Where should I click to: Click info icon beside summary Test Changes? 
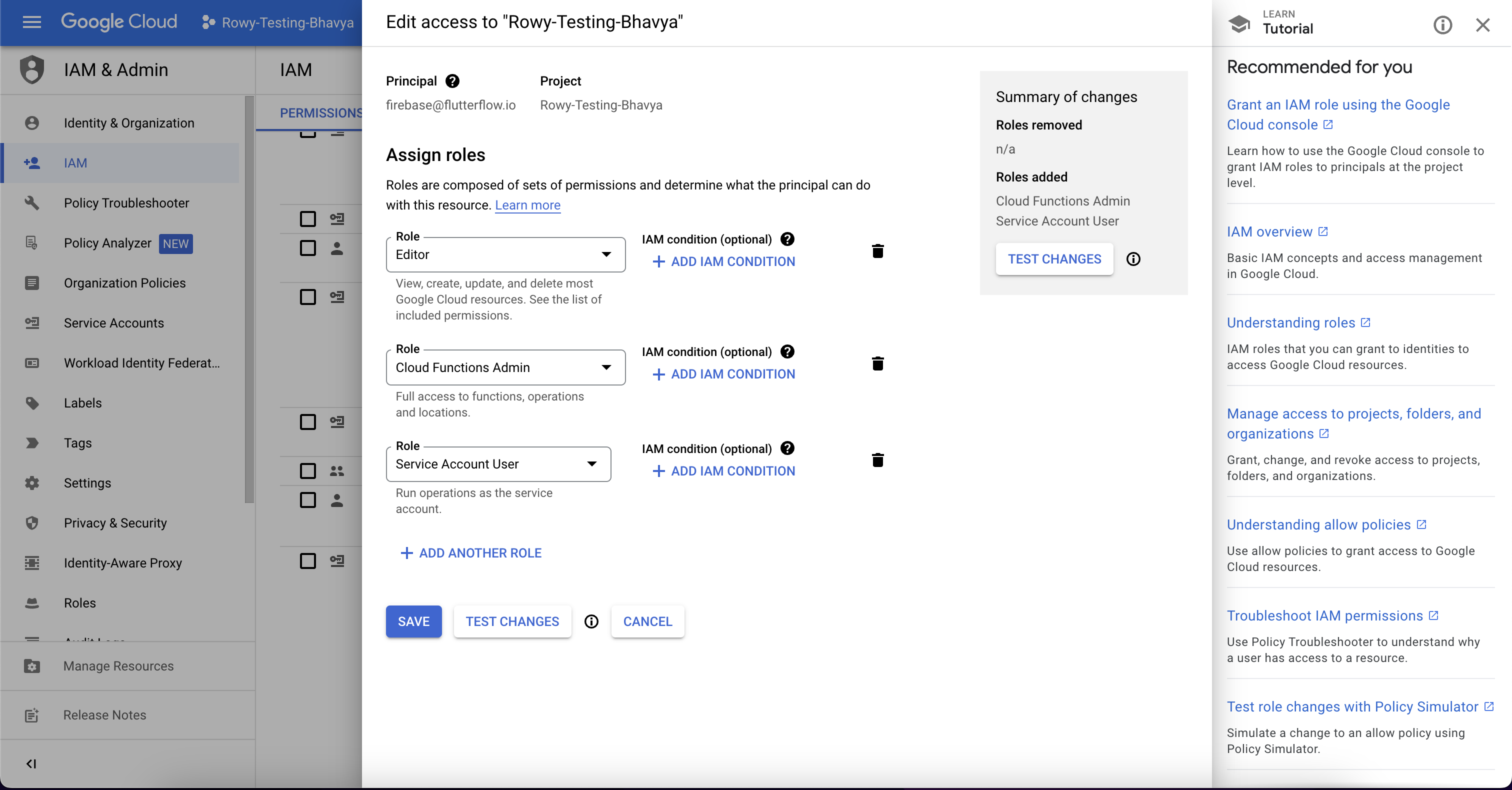coord(1133,259)
